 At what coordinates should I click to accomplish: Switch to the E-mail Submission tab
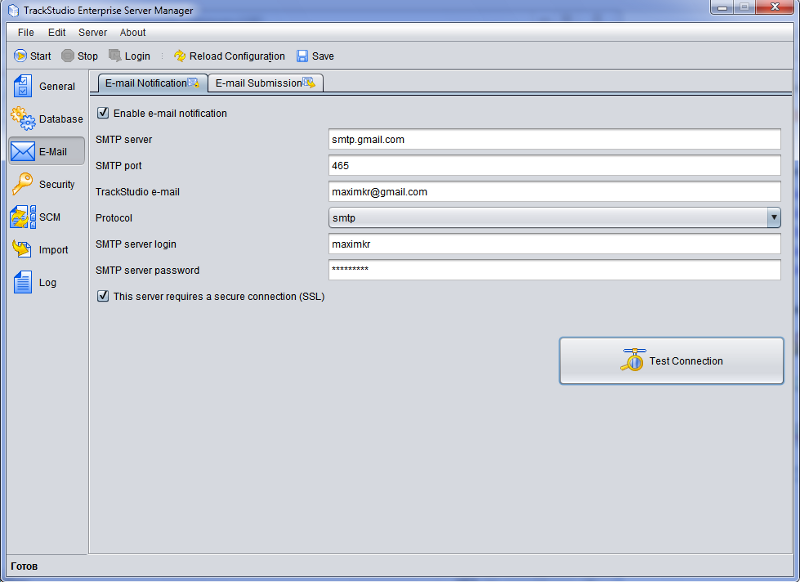[x=265, y=83]
